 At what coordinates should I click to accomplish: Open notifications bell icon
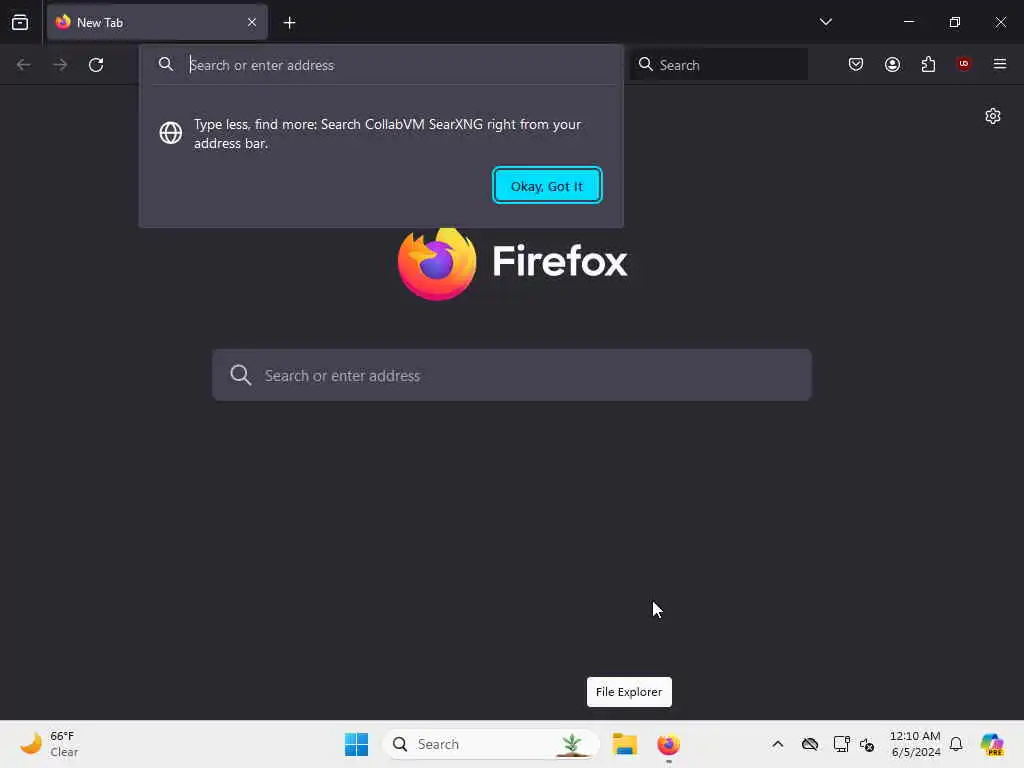click(956, 744)
